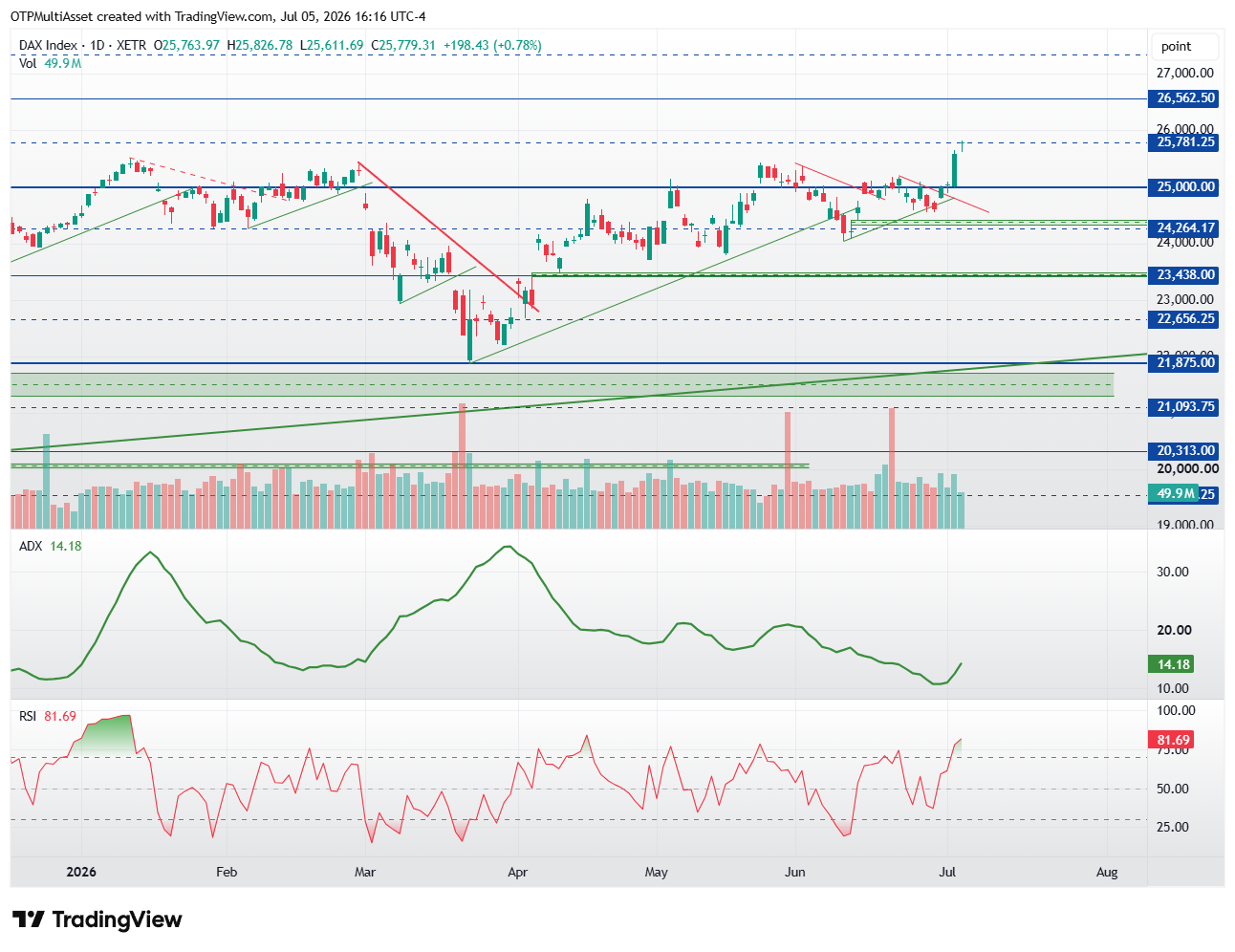Click the ADX indicator legend label
The width and height of the screenshot is (1235, 952).
point(31,546)
